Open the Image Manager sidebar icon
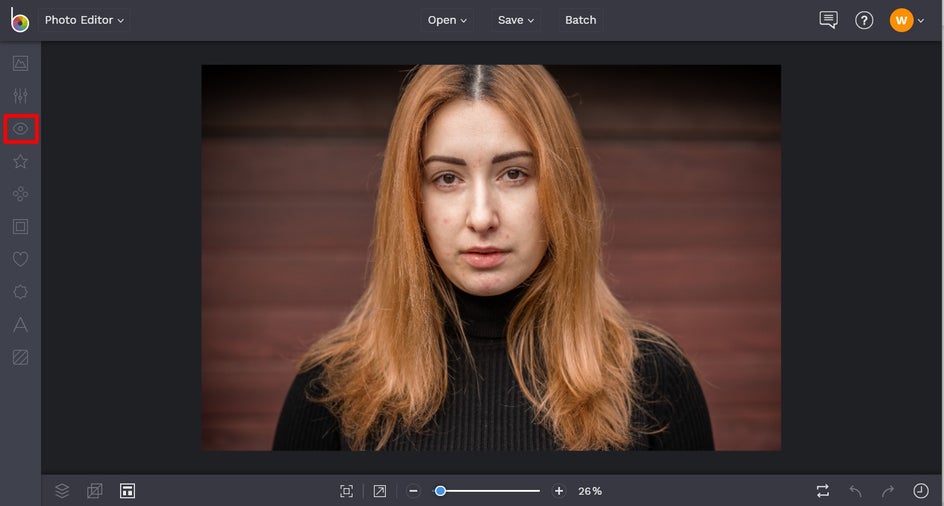Viewport: 944px width, 506px height. click(20, 63)
